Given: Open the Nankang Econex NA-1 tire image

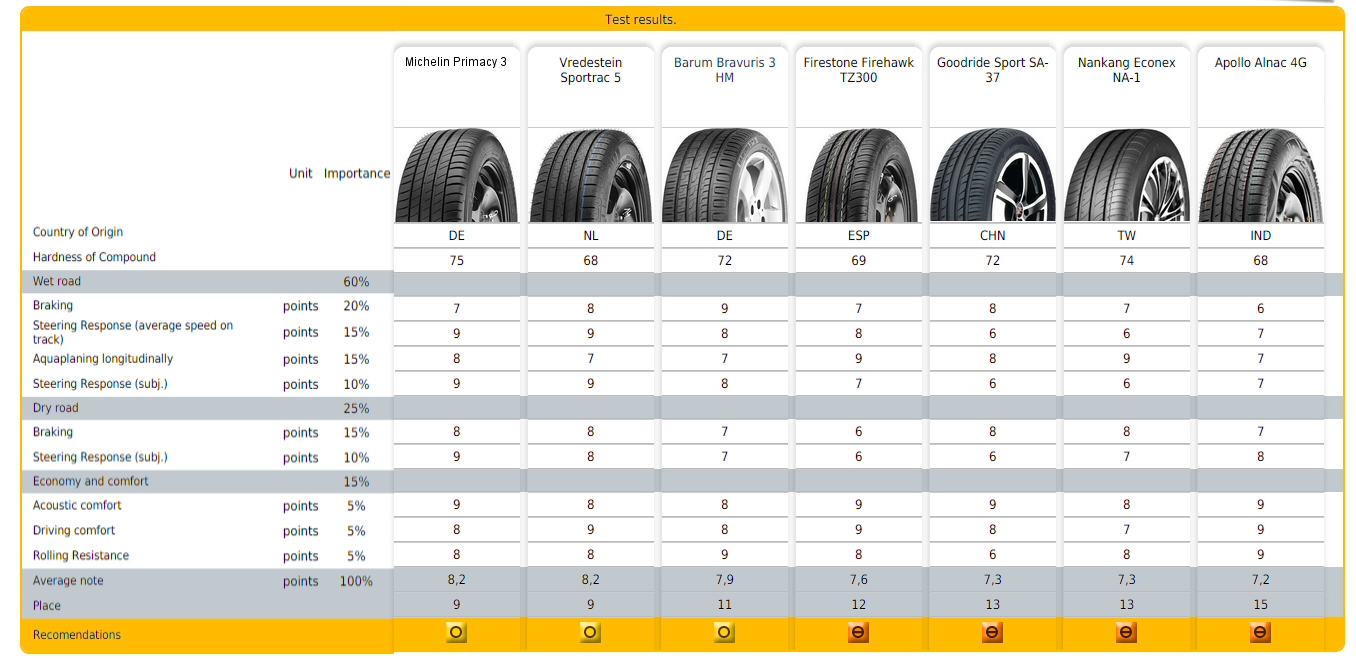Looking at the screenshot, I should pos(1127,175).
